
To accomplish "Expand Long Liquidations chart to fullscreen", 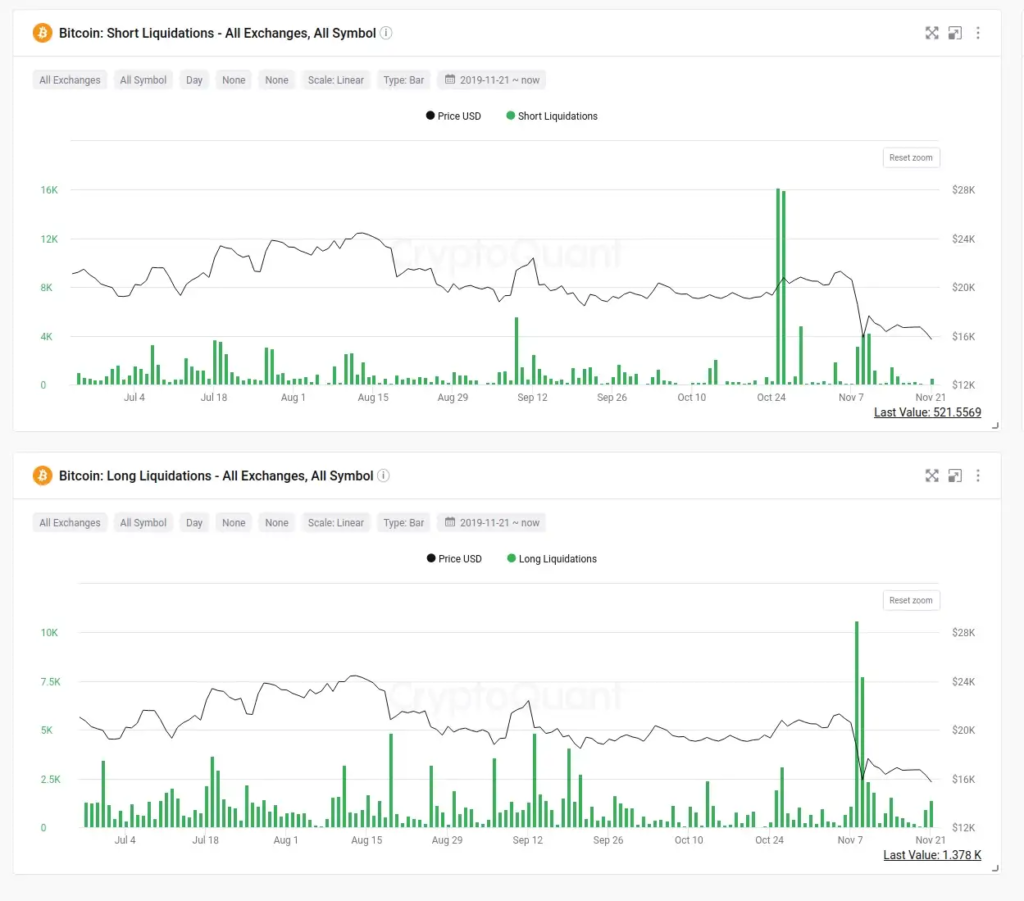I will click(931, 476).
